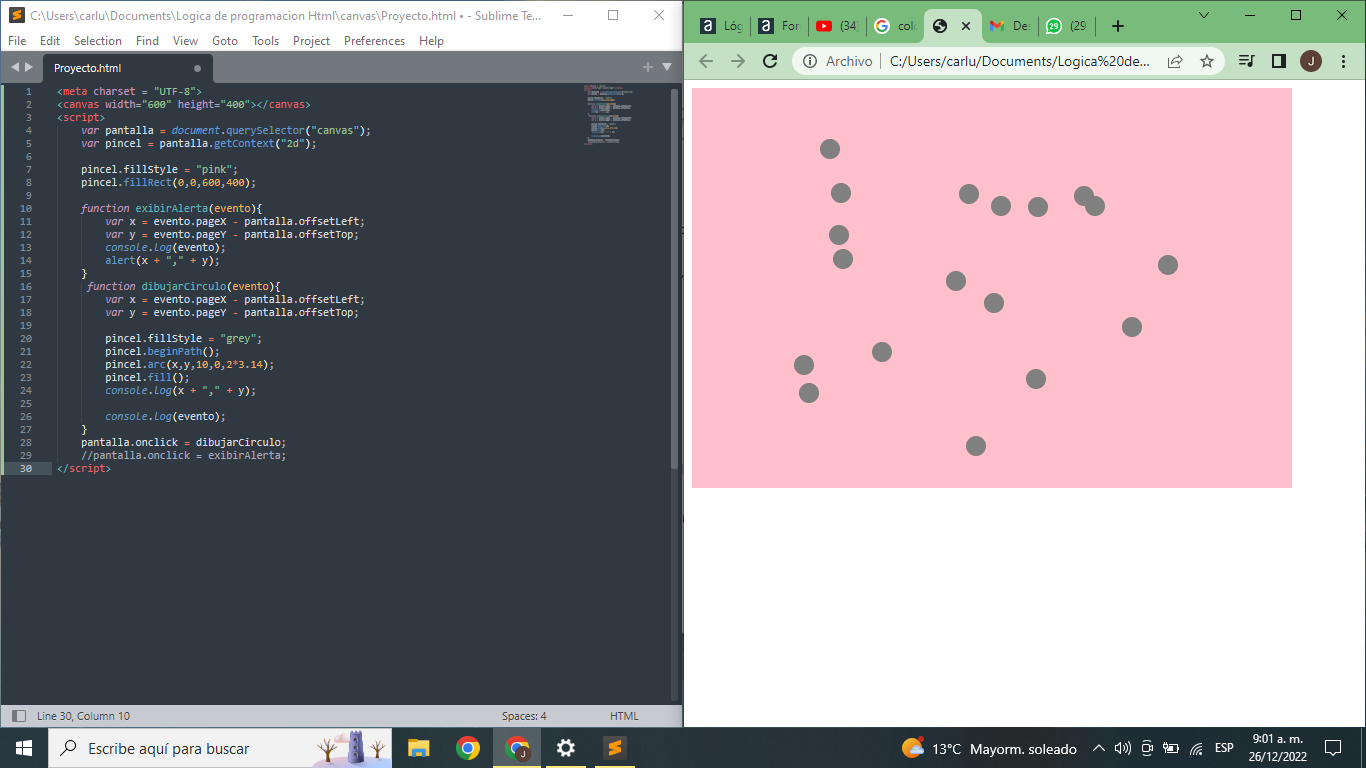Viewport: 1366px width, 768px height.
Task: Open the media control icon in Chrome
Action: (1246, 61)
